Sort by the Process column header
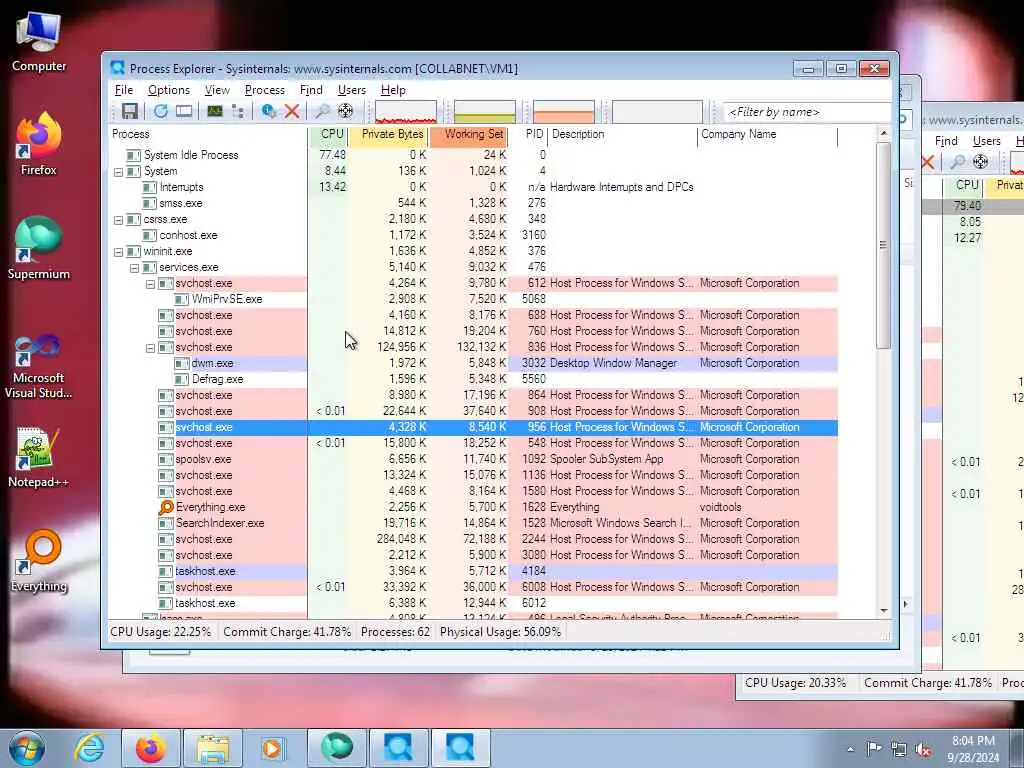 tap(208, 134)
